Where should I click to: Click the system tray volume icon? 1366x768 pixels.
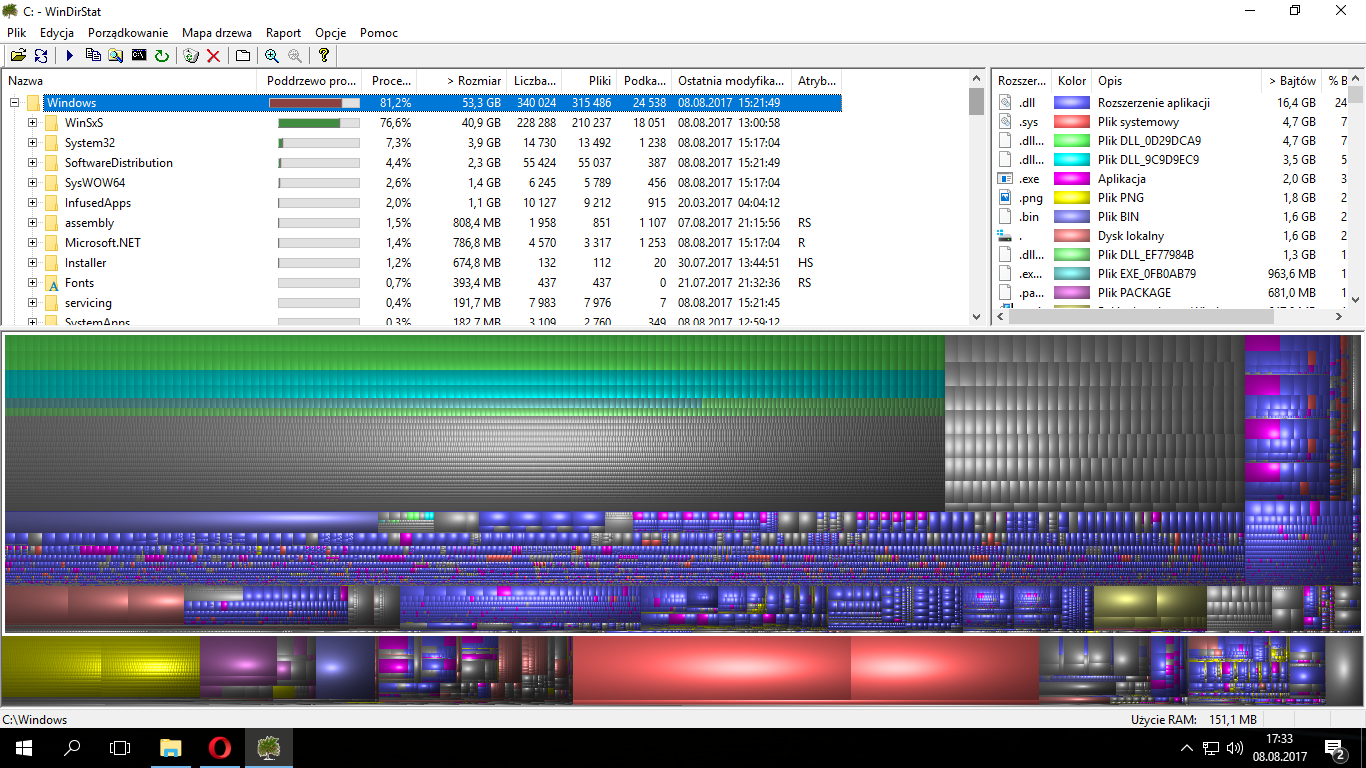1233,748
